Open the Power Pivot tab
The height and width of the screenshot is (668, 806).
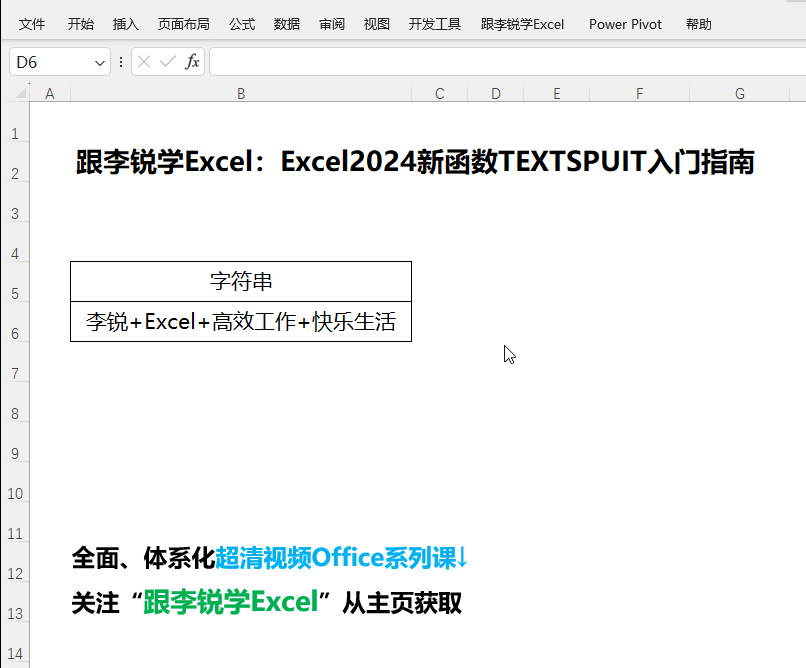[x=625, y=24]
